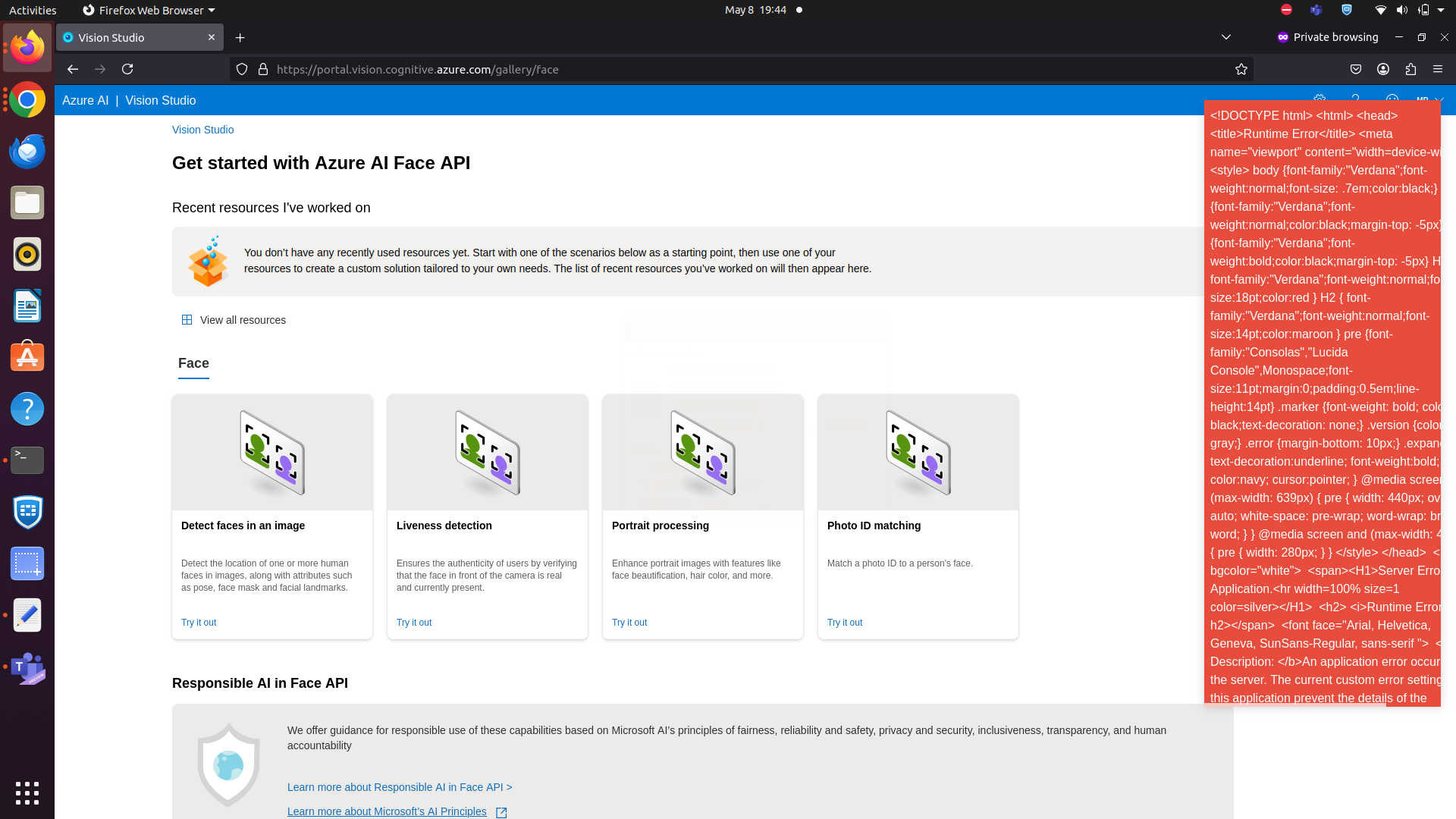Show all applications grid

tap(27, 792)
